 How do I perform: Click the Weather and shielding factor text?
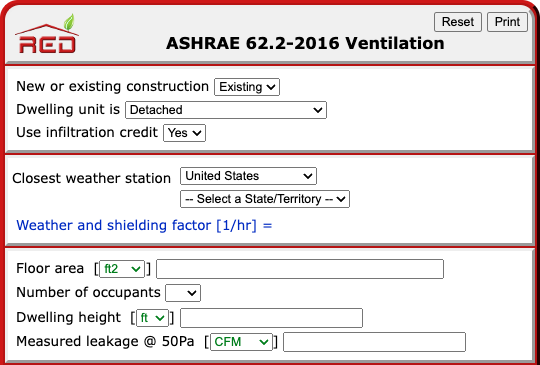click(x=144, y=225)
